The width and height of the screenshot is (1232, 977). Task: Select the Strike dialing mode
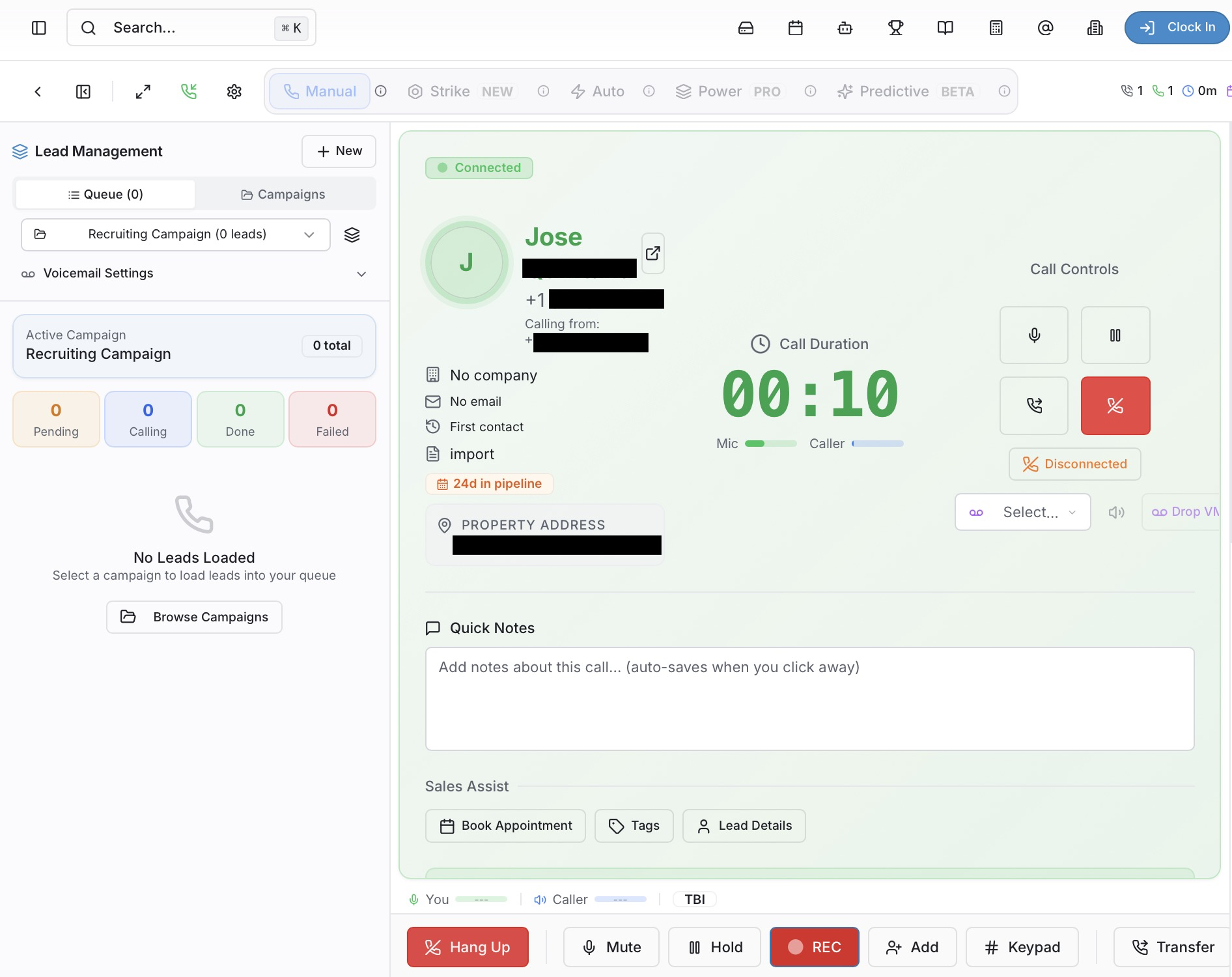(x=449, y=91)
